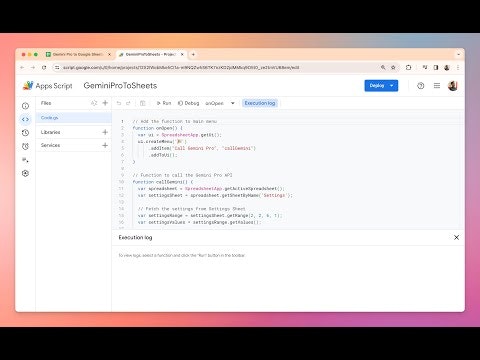Bookmark this page with the star
Screen dimensions: 480x360
[x=393, y=68]
